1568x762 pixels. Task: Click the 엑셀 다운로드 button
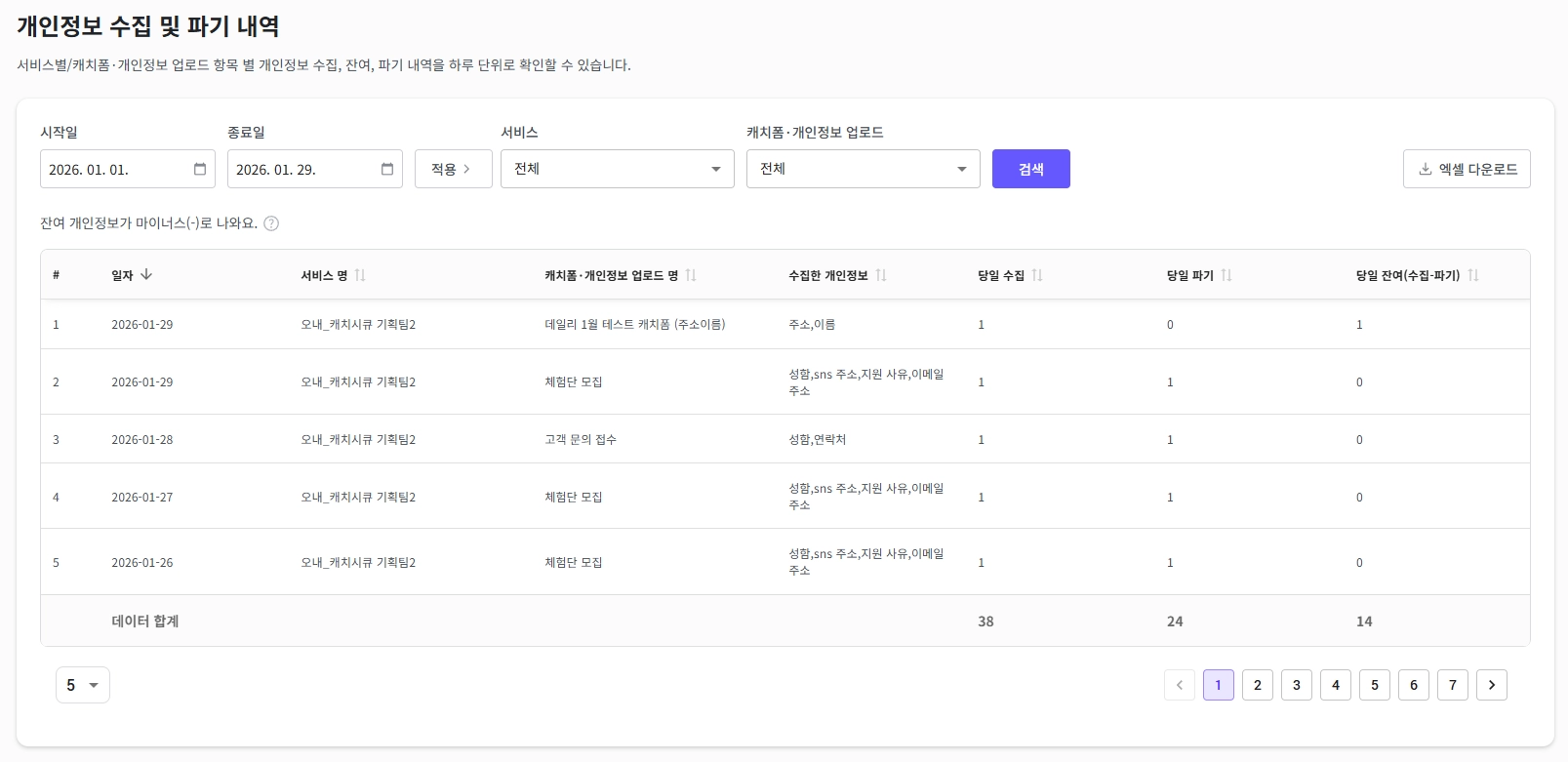1467,169
